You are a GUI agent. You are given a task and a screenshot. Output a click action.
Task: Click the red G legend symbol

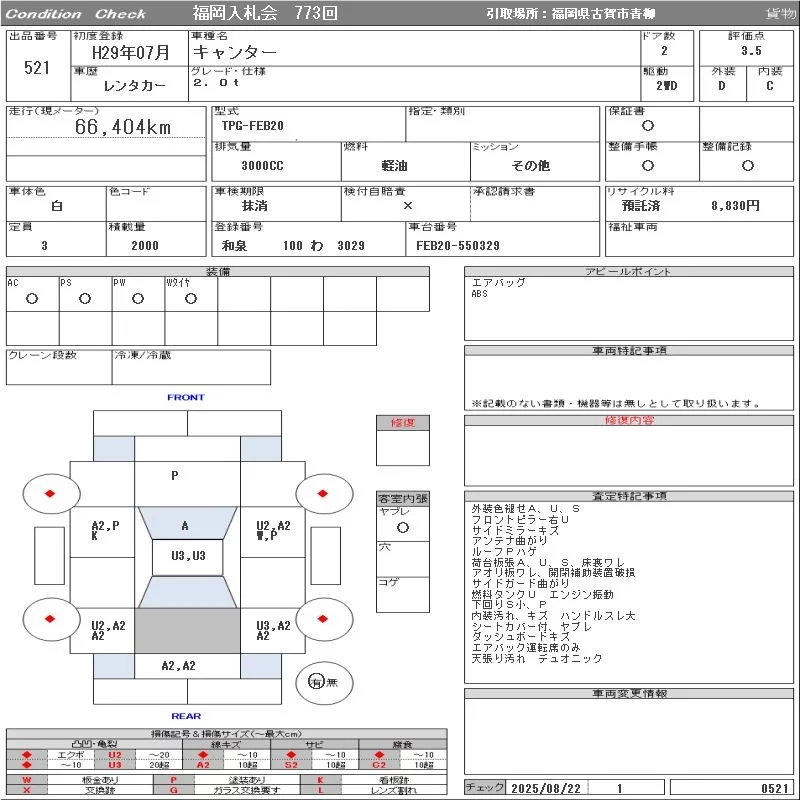coord(174,790)
